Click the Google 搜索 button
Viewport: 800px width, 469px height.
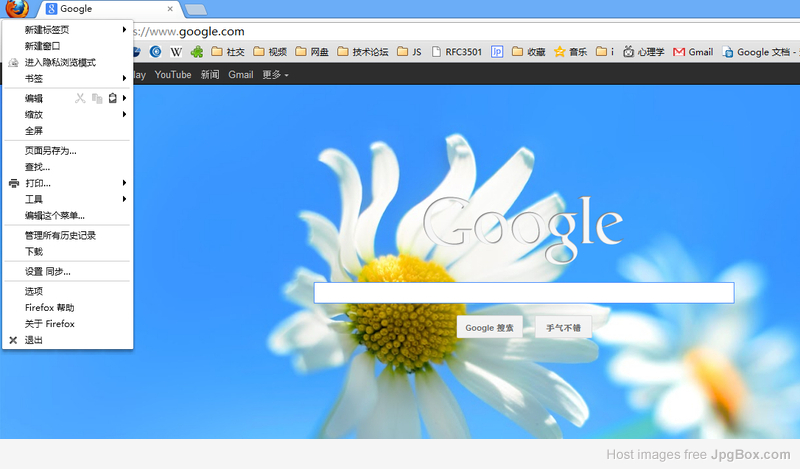(x=490, y=327)
